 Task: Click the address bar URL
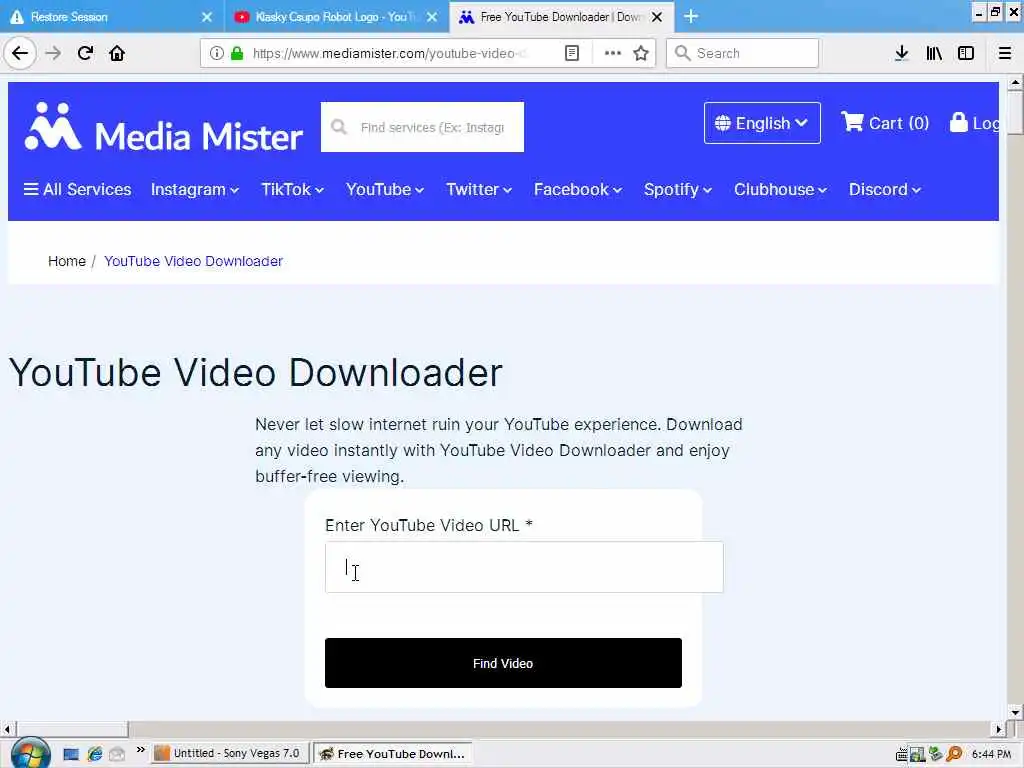(x=389, y=53)
